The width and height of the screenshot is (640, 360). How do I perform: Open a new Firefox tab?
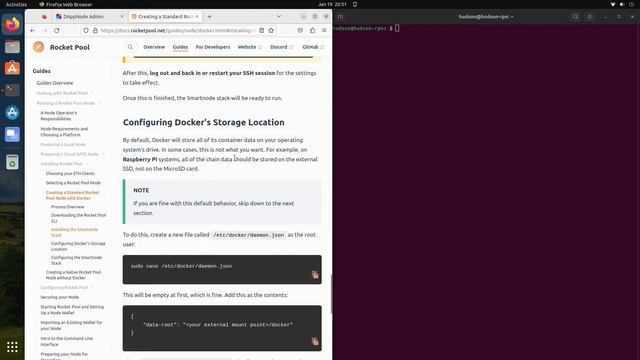[x=209, y=17]
